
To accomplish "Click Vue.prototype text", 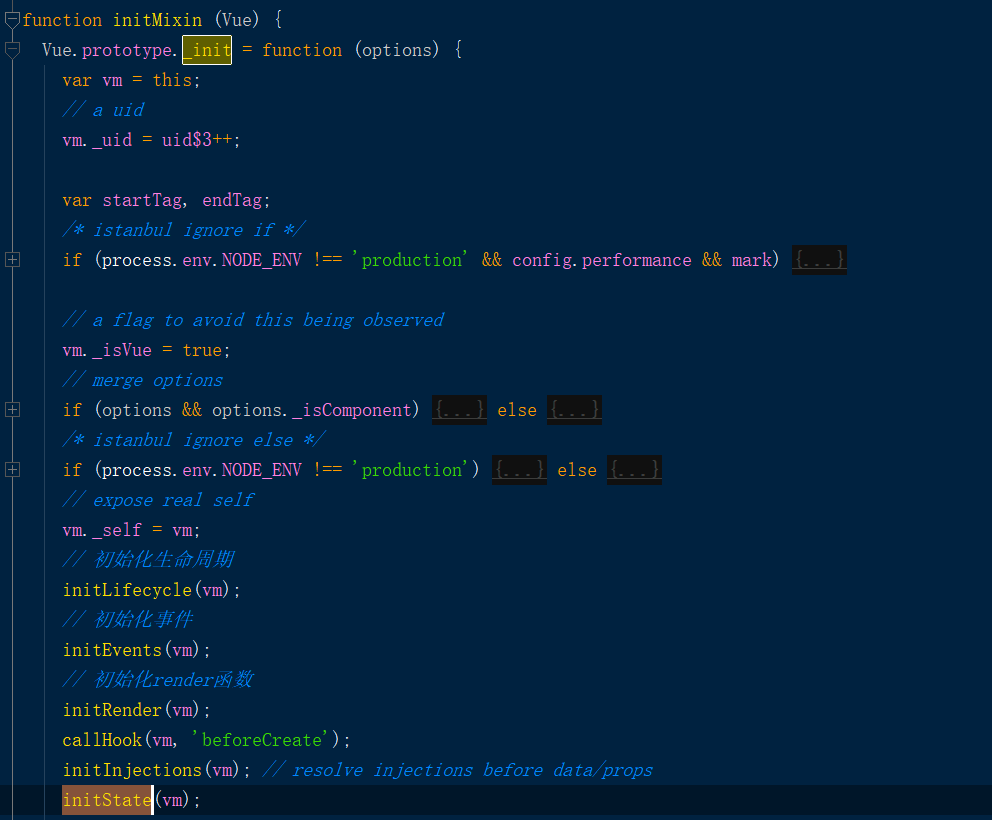I will click(107, 50).
